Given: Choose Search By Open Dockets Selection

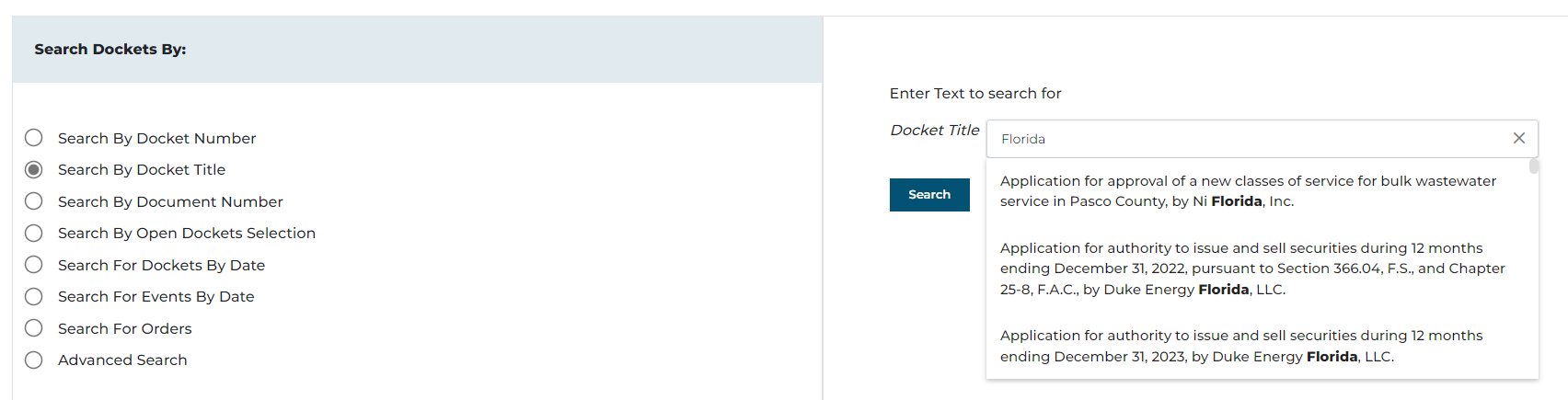Looking at the screenshot, I should click(34, 233).
